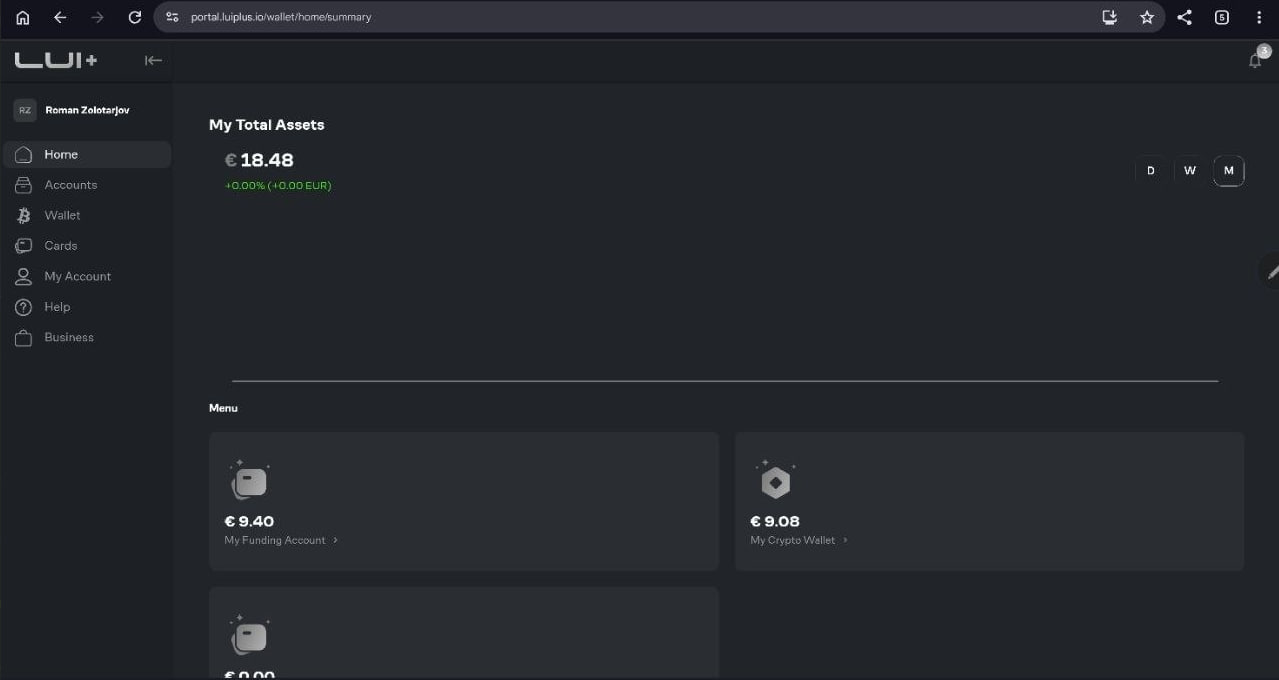Viewport: 1279px width, 680px height.
Task: Click the share icon in browser toolbar
Action: 1185,17
